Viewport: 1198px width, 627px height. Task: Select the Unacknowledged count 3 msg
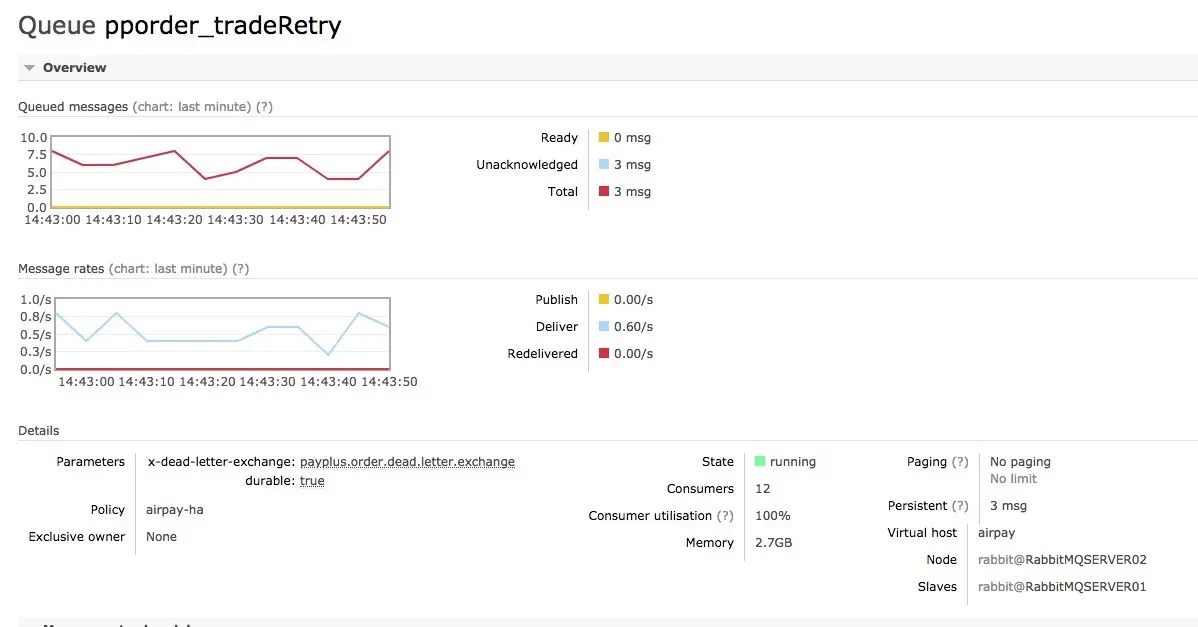(633, 165)
